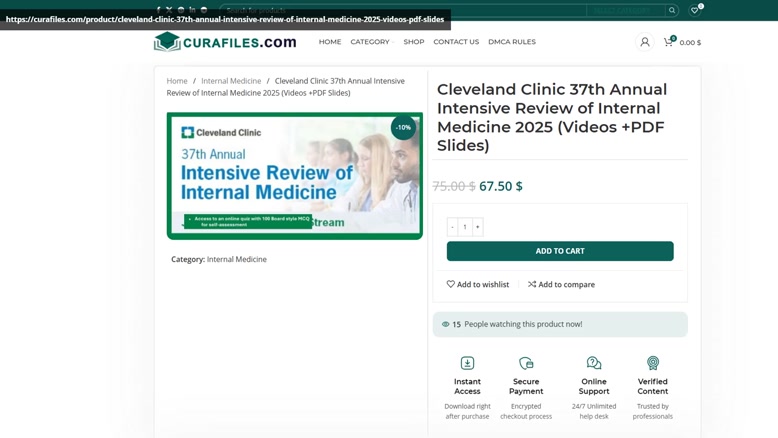This screenshot has width=778, height=438.
Task: Click the 'Online Support' label
Action: click(594, 386)
